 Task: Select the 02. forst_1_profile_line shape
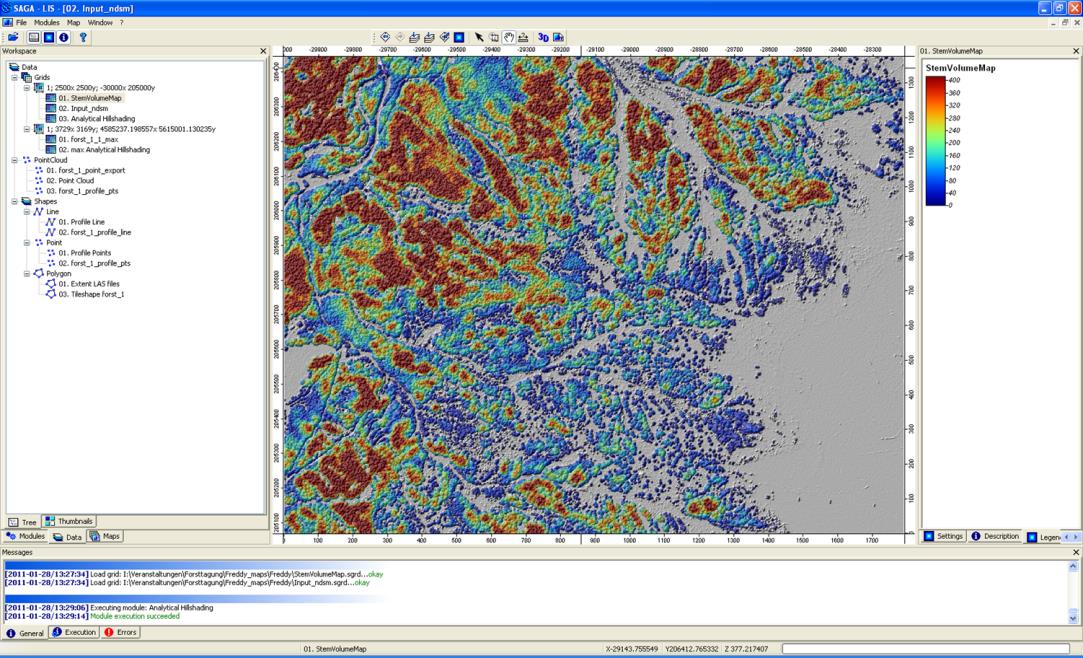point(95,233)
